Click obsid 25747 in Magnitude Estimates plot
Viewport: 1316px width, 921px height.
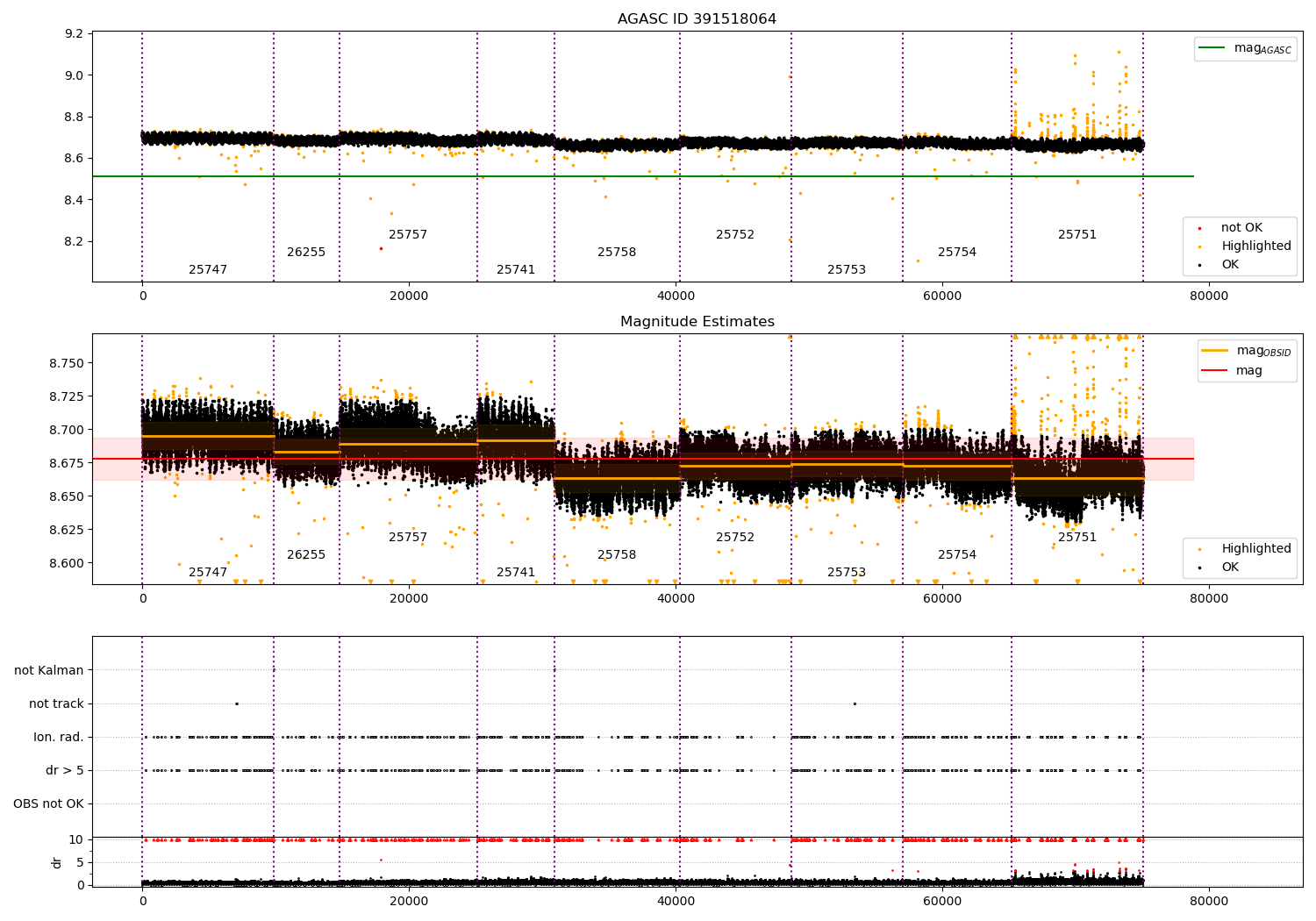click(208, 572)
